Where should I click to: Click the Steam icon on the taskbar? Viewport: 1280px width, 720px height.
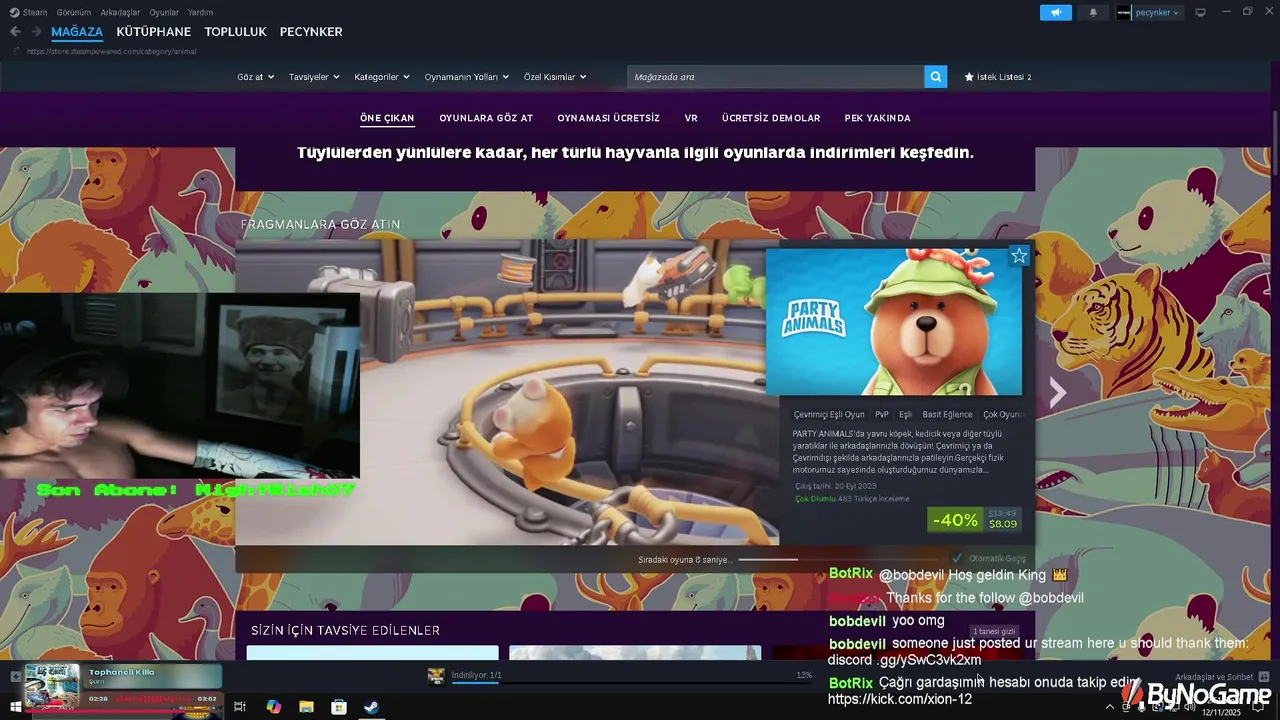pos(371,707)
